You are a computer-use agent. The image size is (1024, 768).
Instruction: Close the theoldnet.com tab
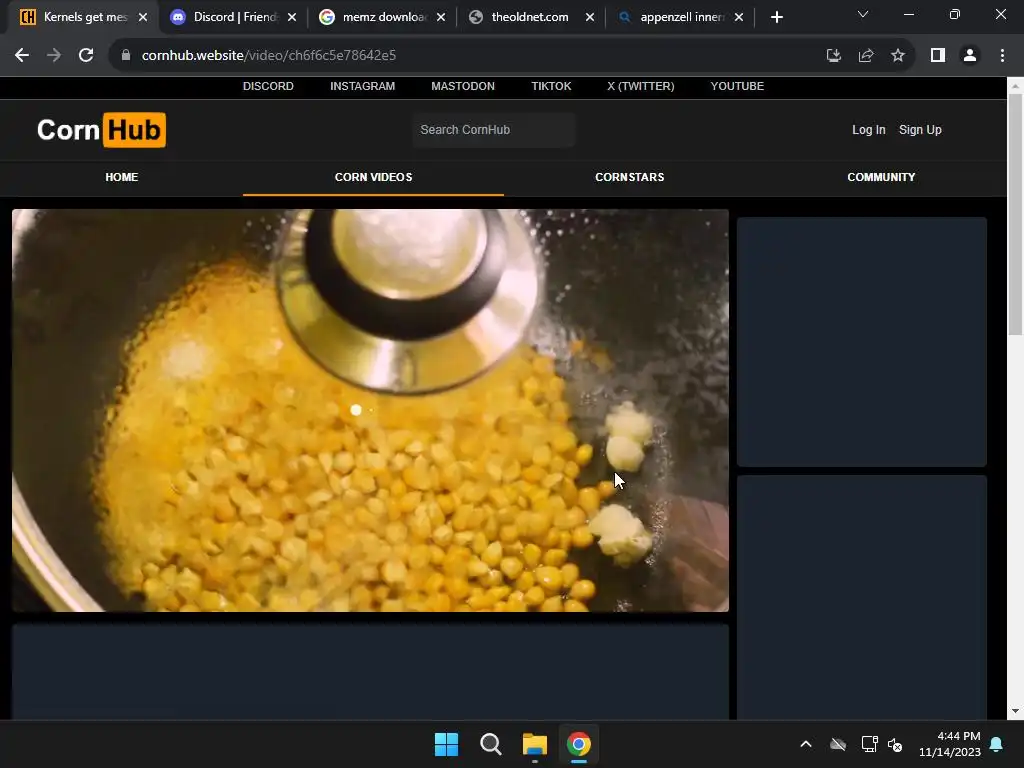click(x=590, y=17)
